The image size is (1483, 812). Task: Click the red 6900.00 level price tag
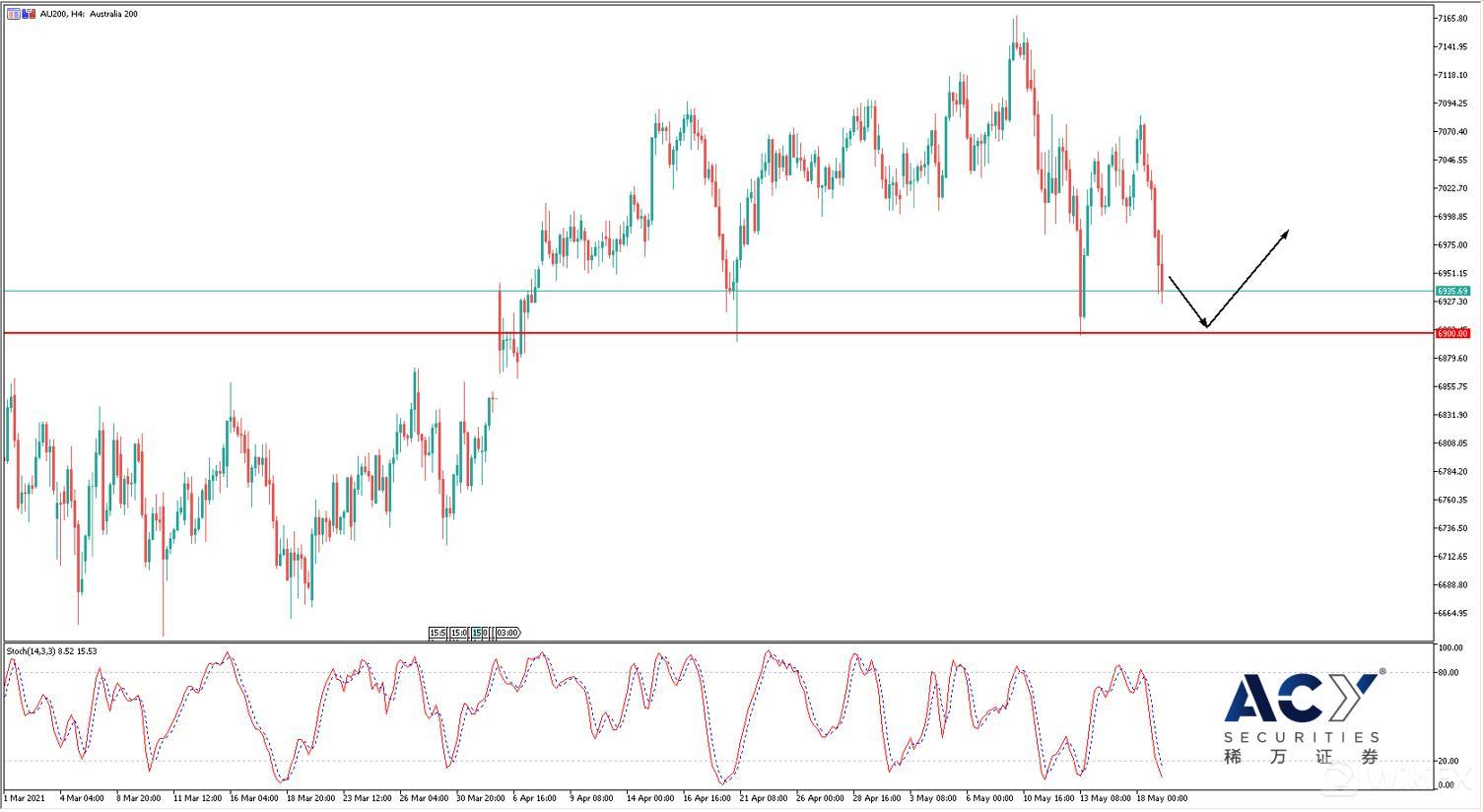[1452, 333]
